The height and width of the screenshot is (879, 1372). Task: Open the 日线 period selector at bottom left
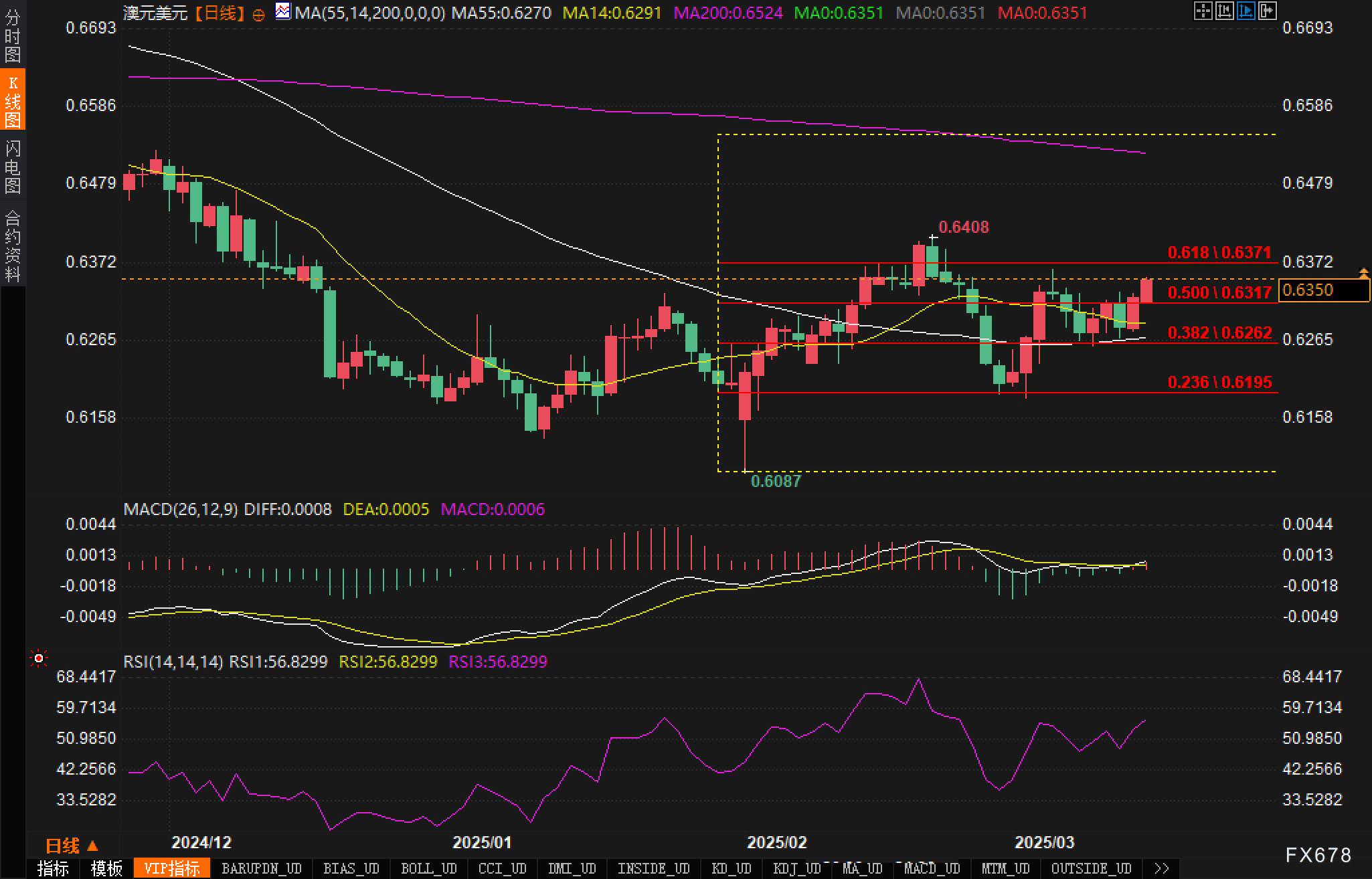click(x=72, y=846)
